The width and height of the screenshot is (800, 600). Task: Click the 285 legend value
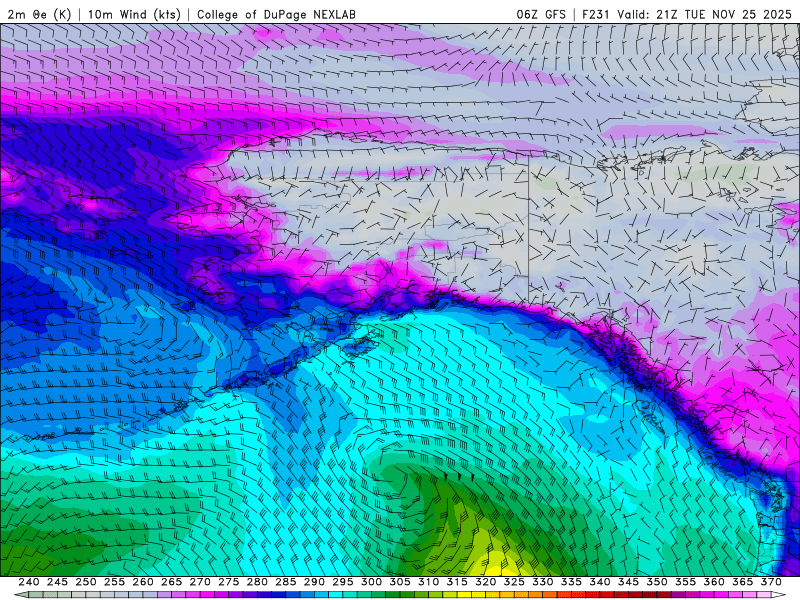click(x=286, y=582)
